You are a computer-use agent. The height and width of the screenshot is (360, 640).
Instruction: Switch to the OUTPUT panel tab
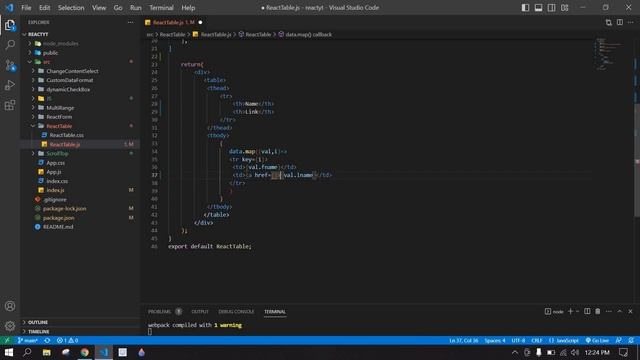pyautogui.click(x=200, y=311)
